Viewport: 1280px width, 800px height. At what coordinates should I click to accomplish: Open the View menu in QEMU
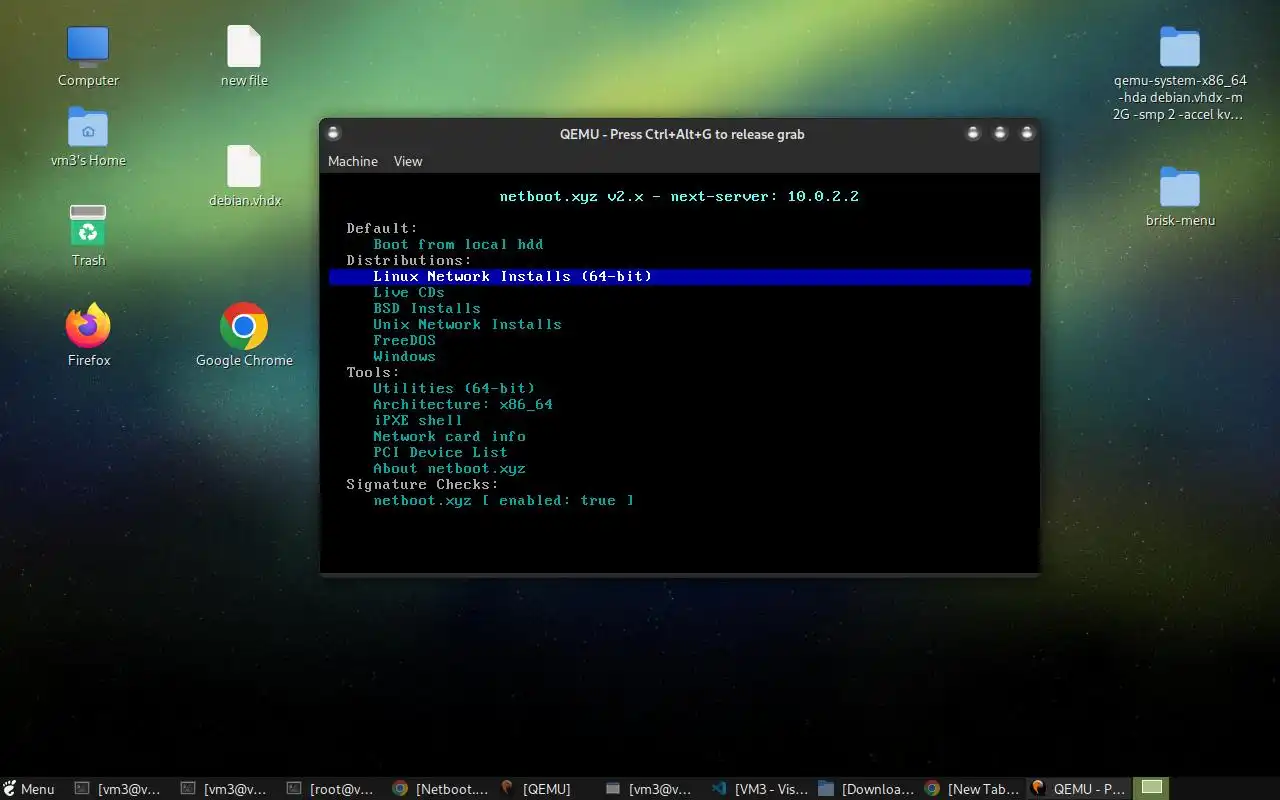click(x=408, y=161)
